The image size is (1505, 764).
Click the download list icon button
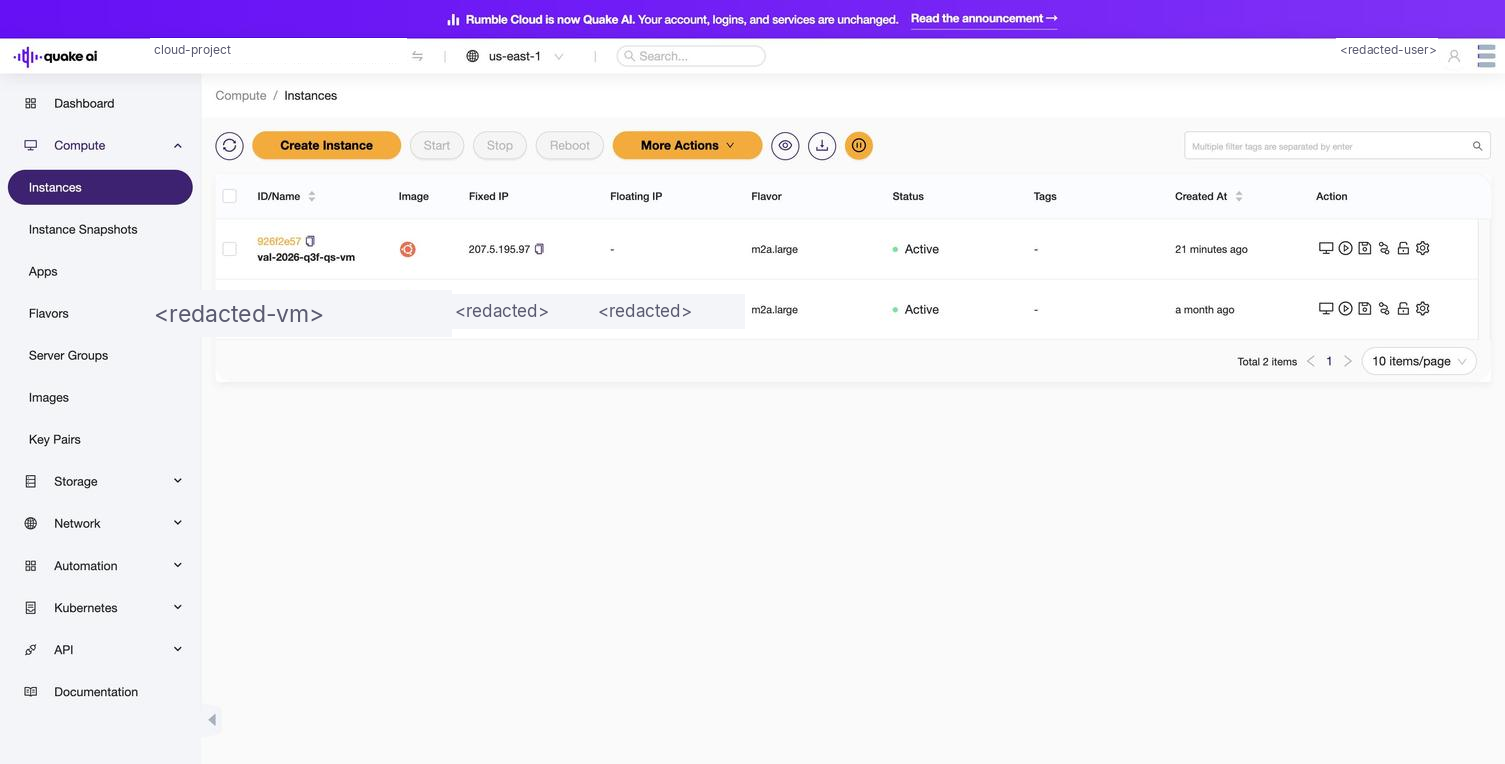tap(822, 145)
